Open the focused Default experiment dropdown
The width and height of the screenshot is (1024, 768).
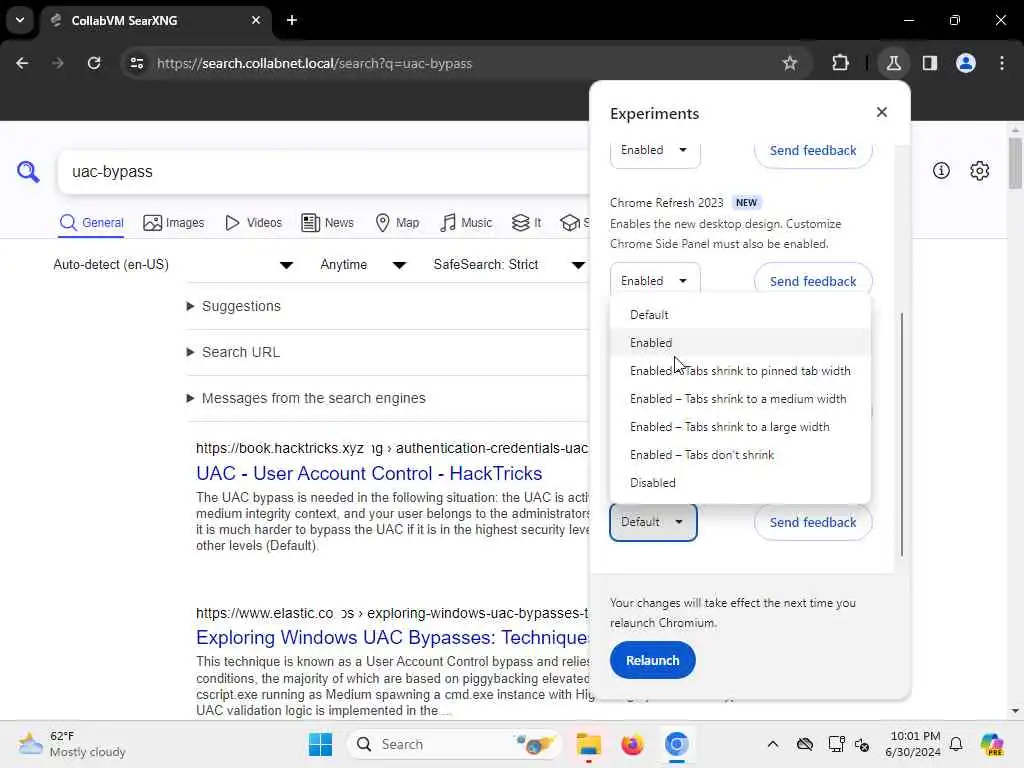653,522
